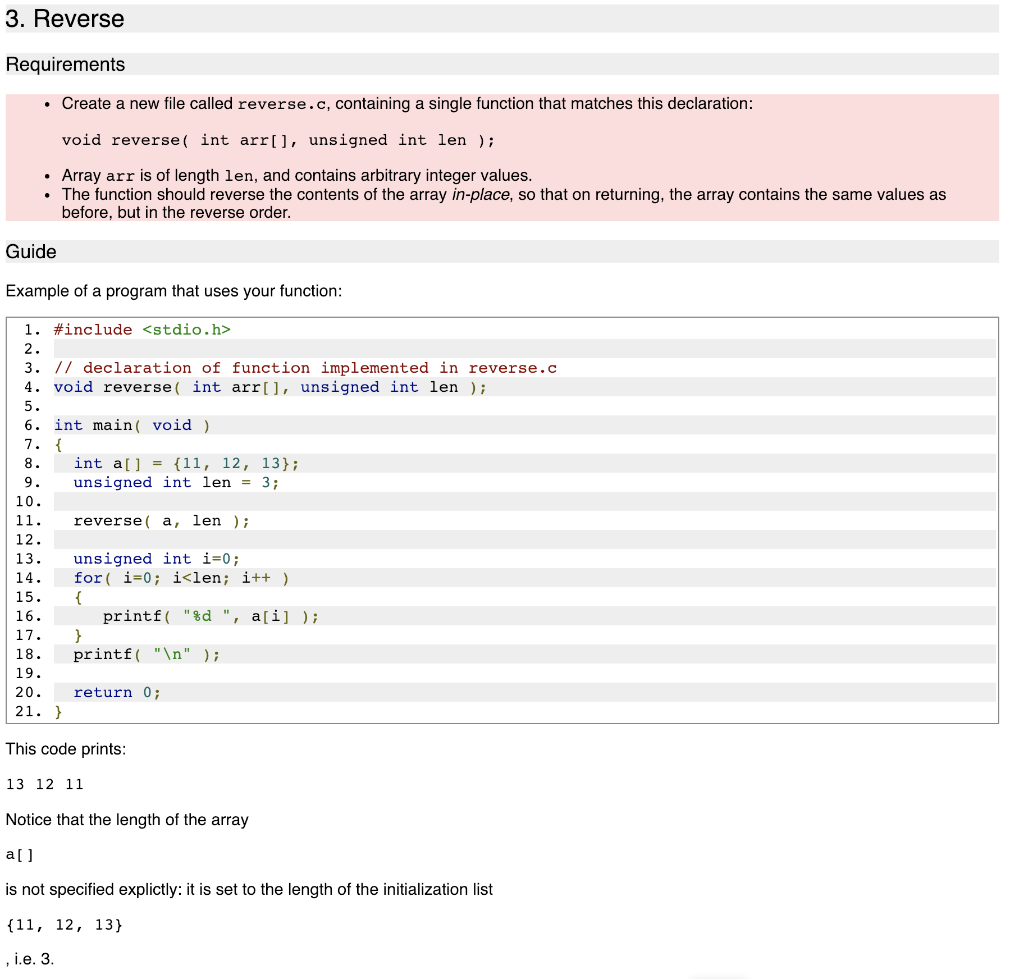Click the {11, 12, 13} initialization list near the bottom
The height and width of the screenshot is (979, 1024).
click(63, 924)
